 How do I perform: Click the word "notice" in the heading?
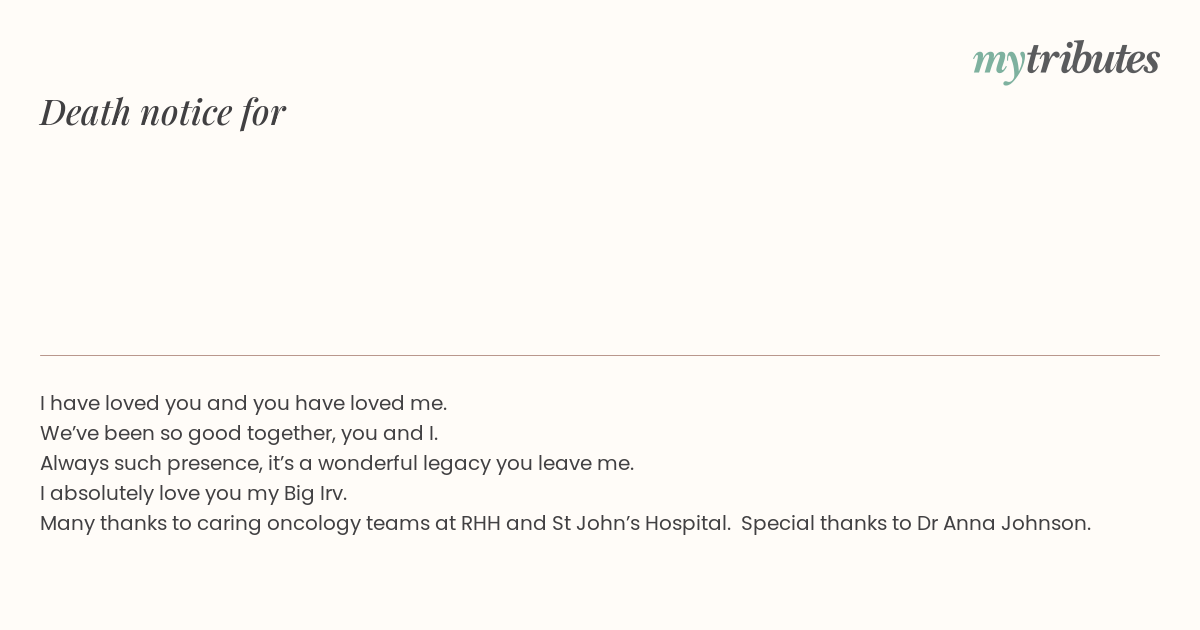click(x=186, y=113)
